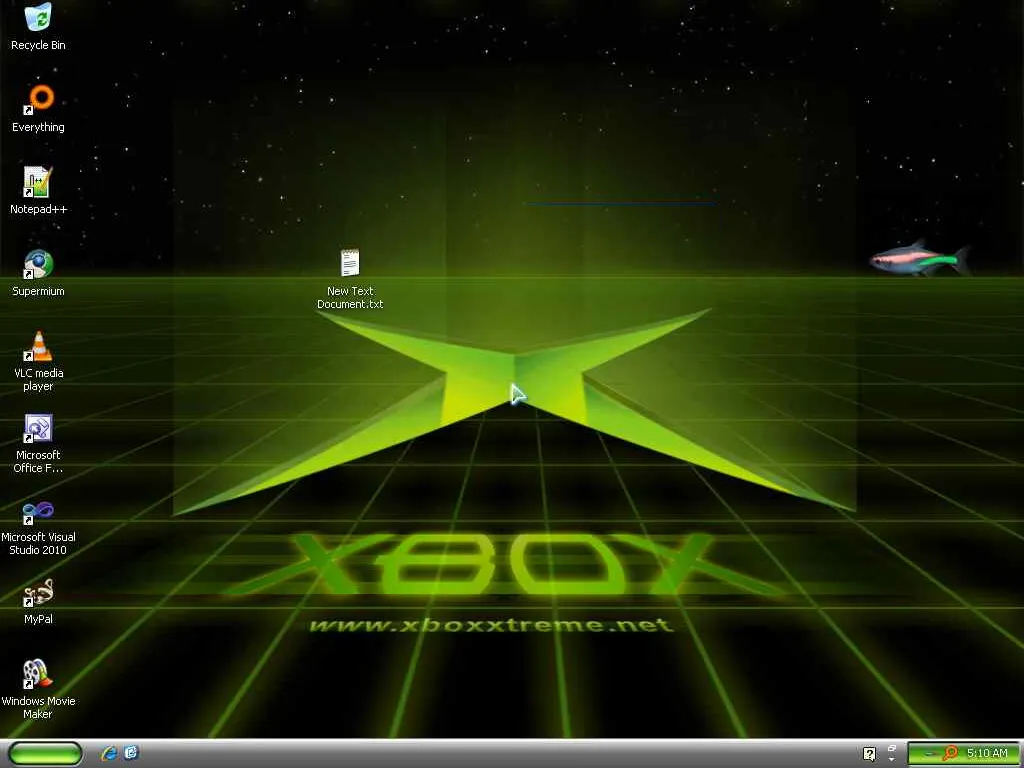This screenshot has height=768, width=1024.
Task: Click the Show Desktop quick launch icon
Action: click(x=131, y=753)
